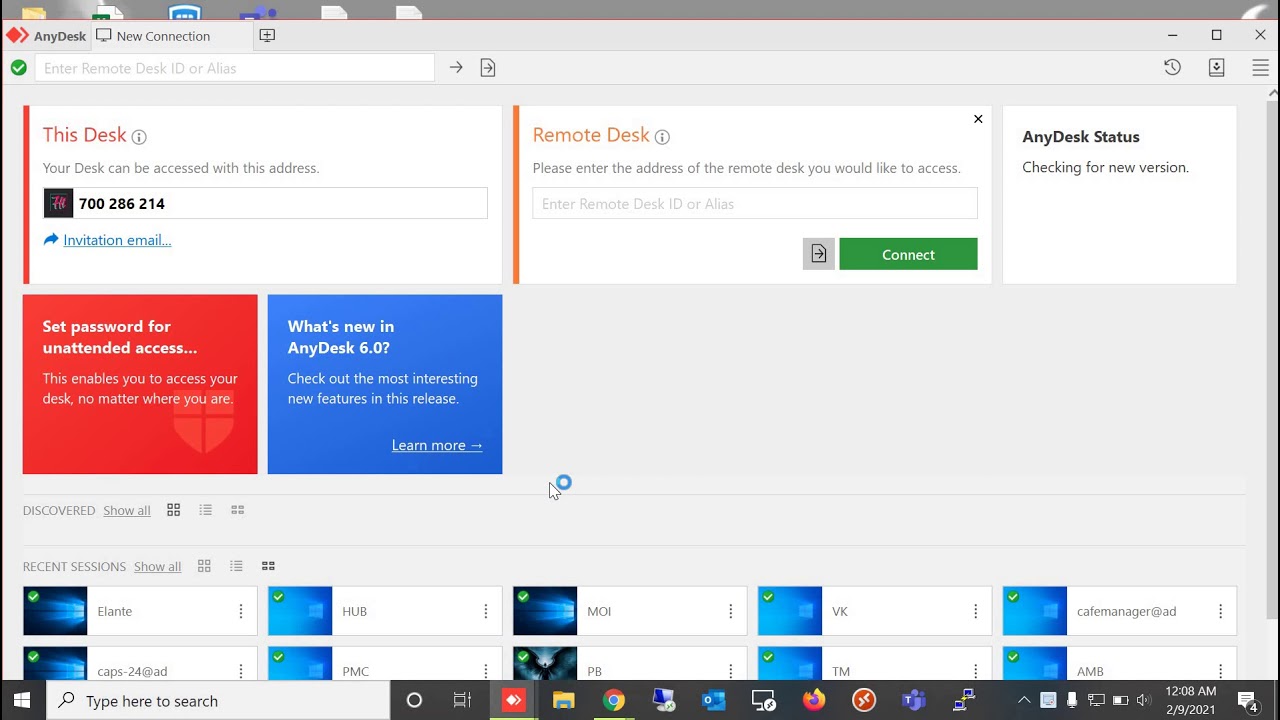Open Microsoft Teams from taskbar
This screenshot has width=1280, height=720.
(914, 700)
